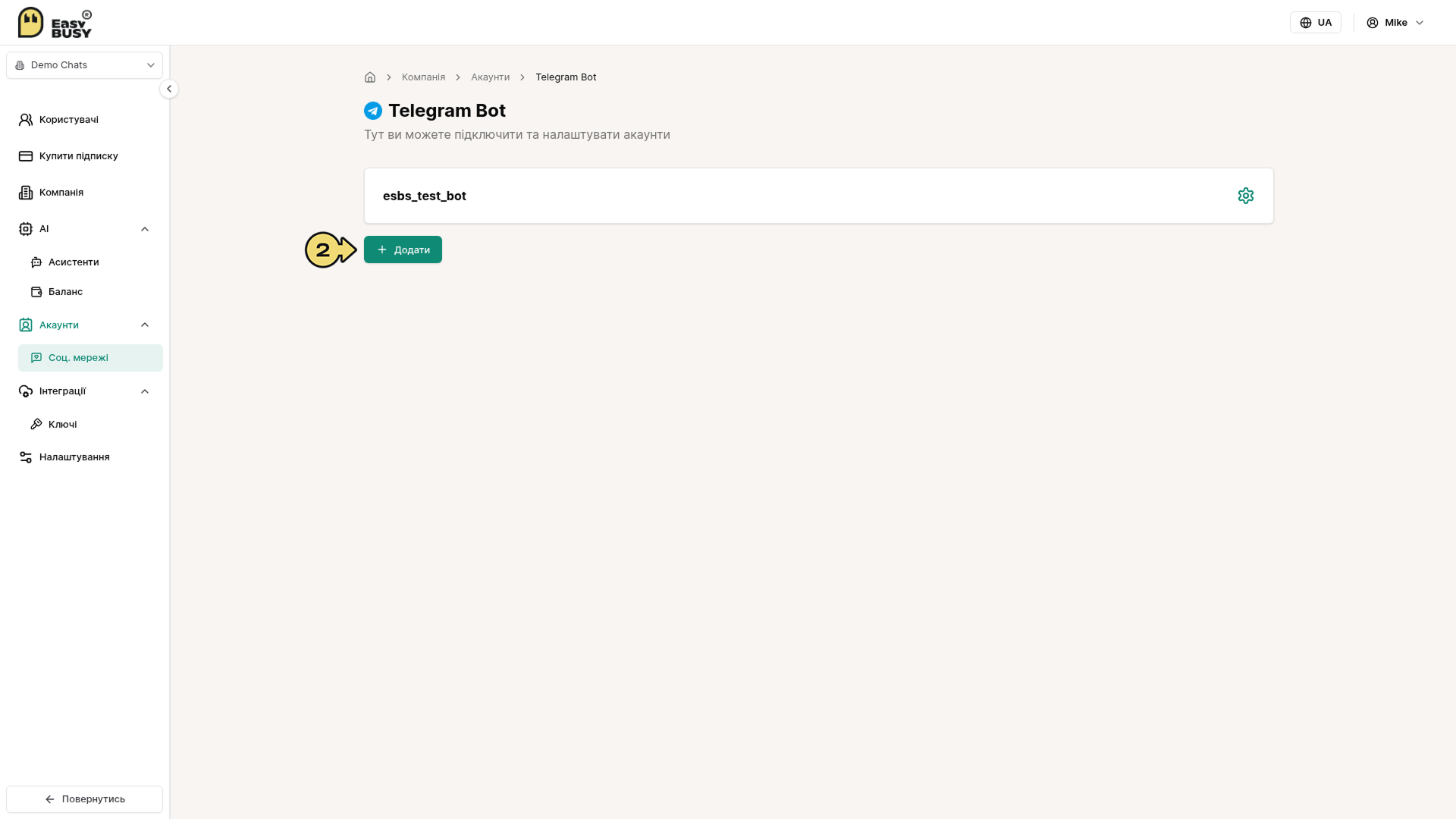Collapse the AI section chevron
The width and height of the screenshot is (1456, 819).
[x=145, y=229]
